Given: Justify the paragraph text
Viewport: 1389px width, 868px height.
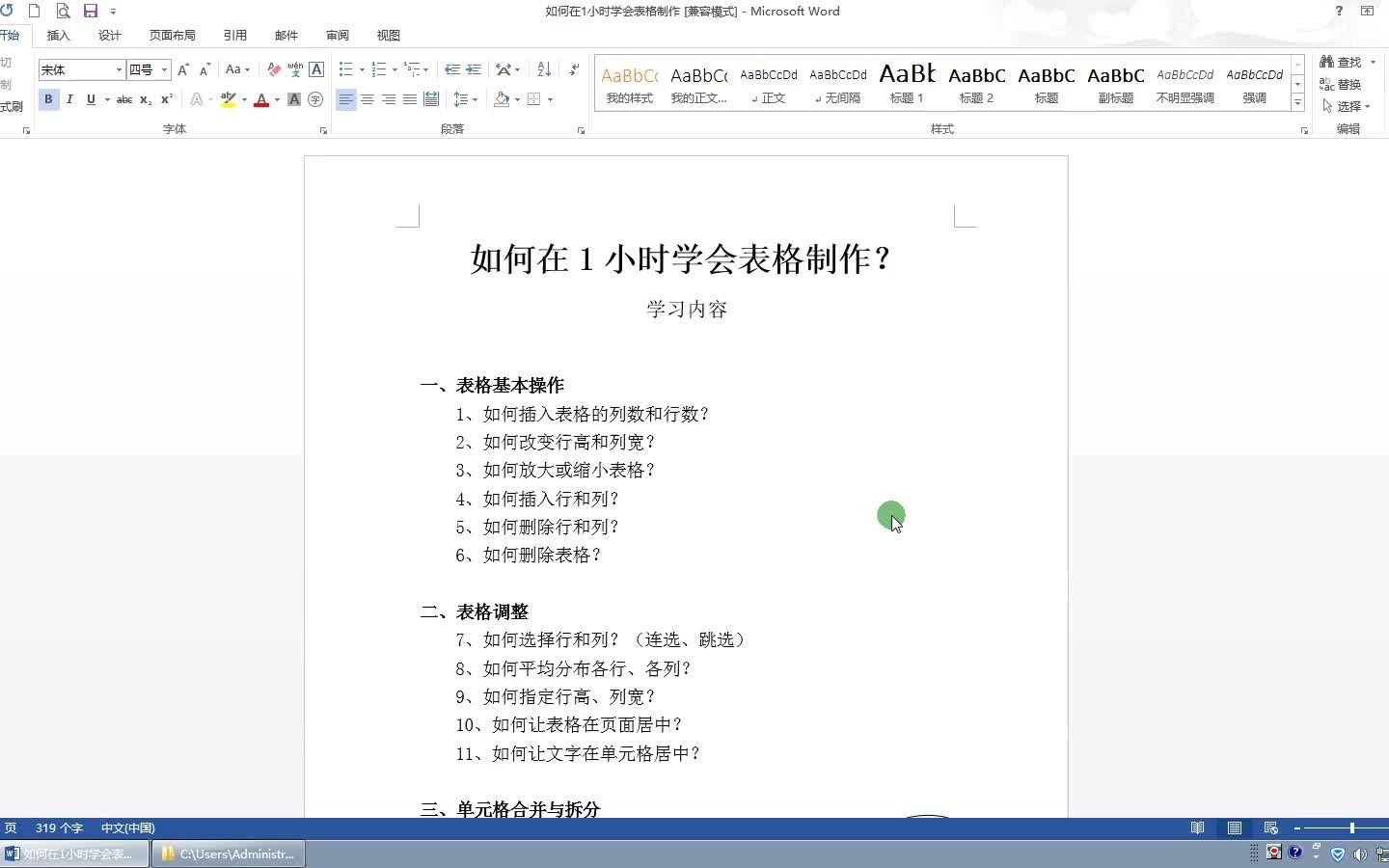Looking at the screenshot, I should coord(410,99).
